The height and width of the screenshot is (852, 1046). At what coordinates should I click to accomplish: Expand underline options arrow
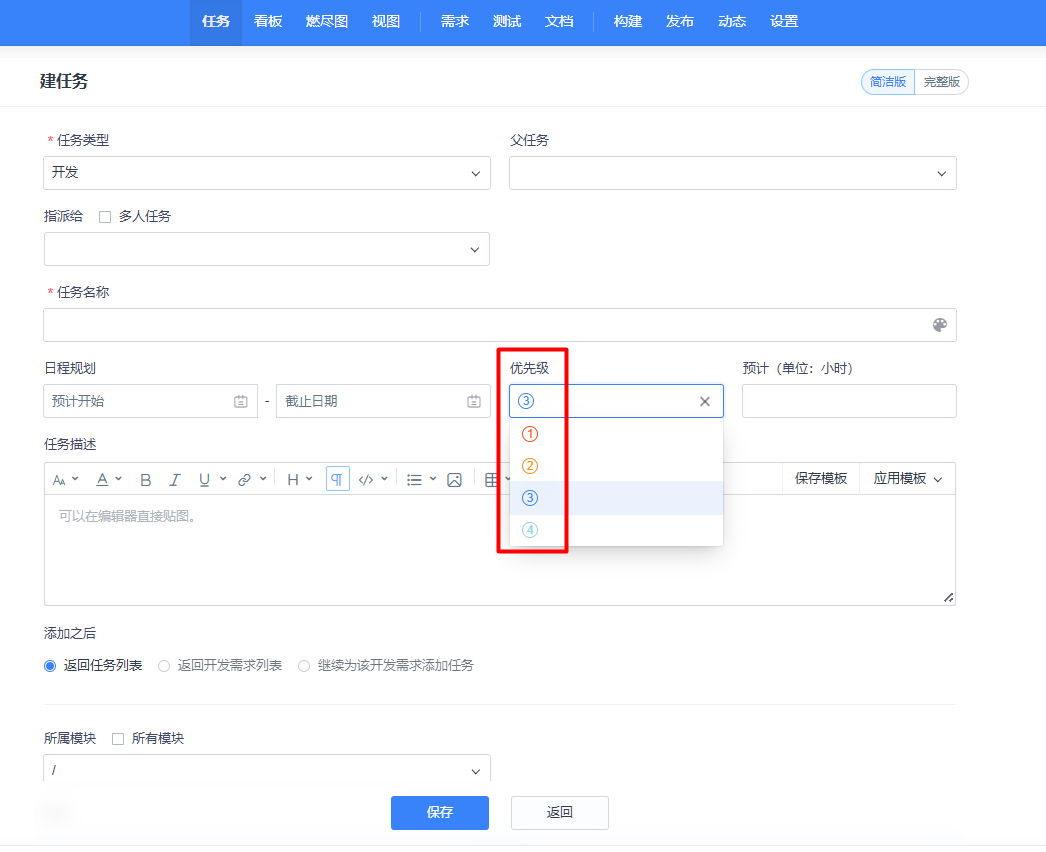click(223, 479)
